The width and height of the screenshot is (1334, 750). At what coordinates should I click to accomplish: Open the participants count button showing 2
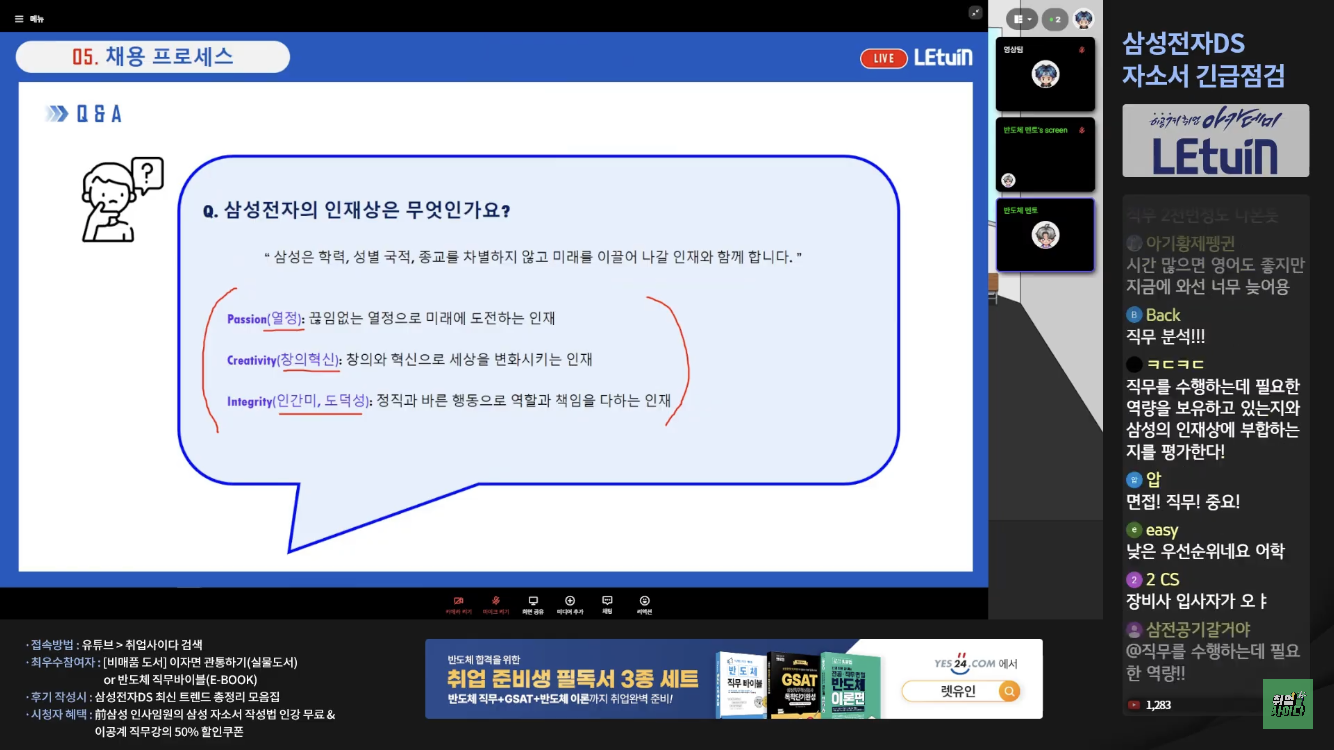[x=1055, y=19]
